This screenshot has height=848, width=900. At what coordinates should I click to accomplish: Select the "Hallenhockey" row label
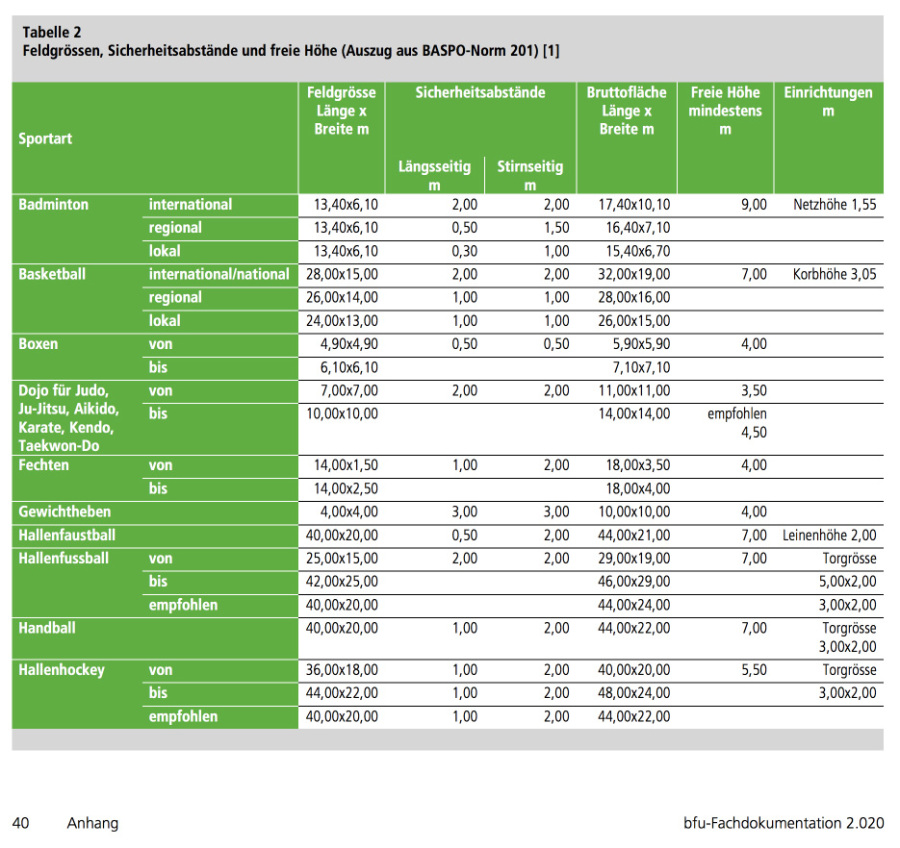click(x=61, y=670)
